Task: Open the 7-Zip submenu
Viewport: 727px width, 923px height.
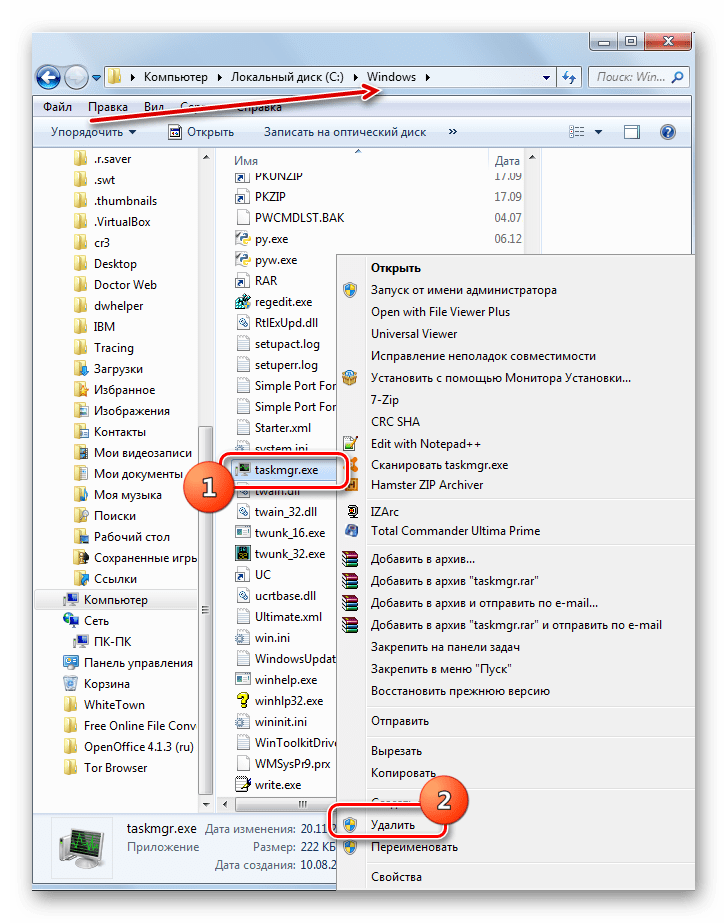Action: 384,400
